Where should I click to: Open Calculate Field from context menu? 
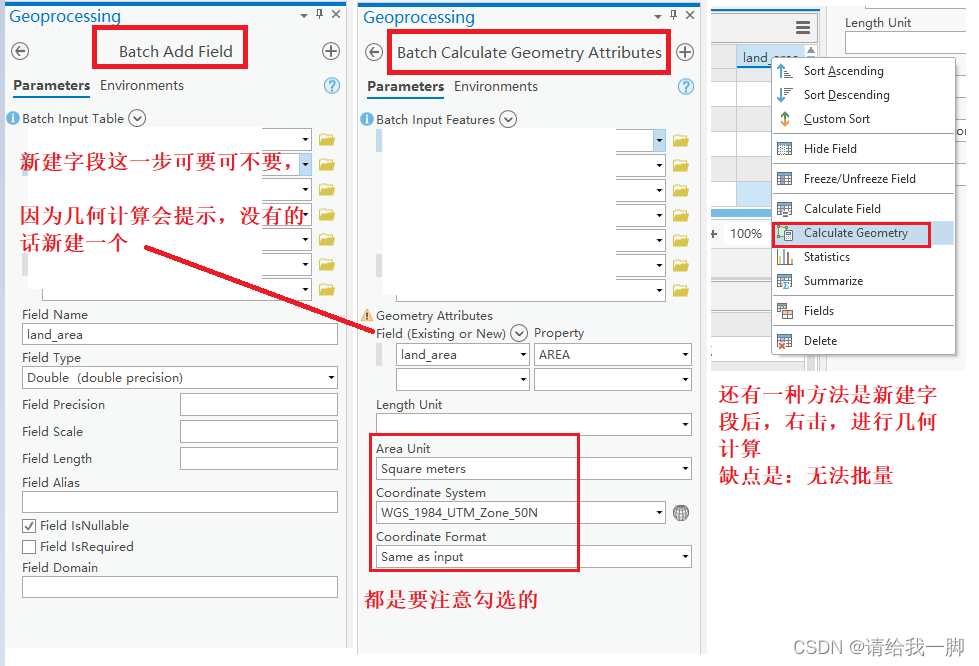coord(842,208)
